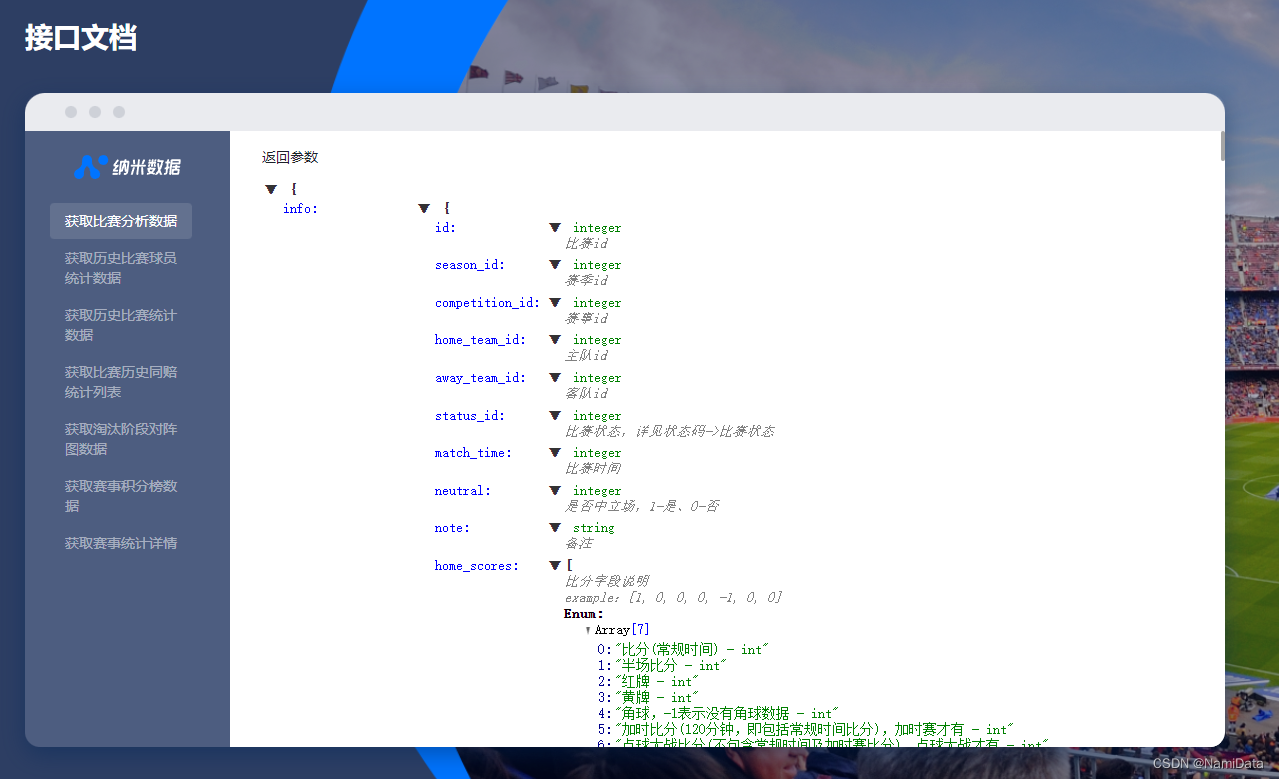Collapse the small Array[7] enum arrow

[x=588, y=630]
